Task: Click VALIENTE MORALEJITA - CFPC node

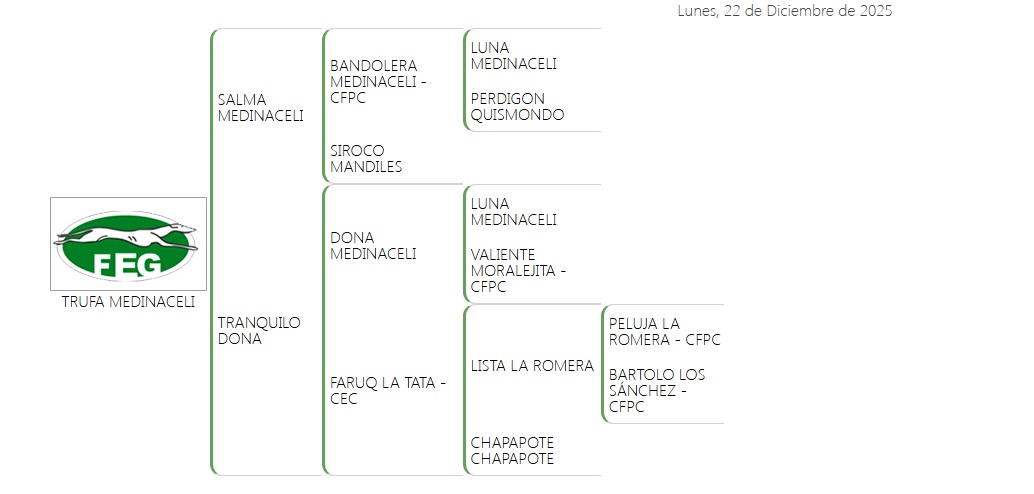Action: click(518, 270)
